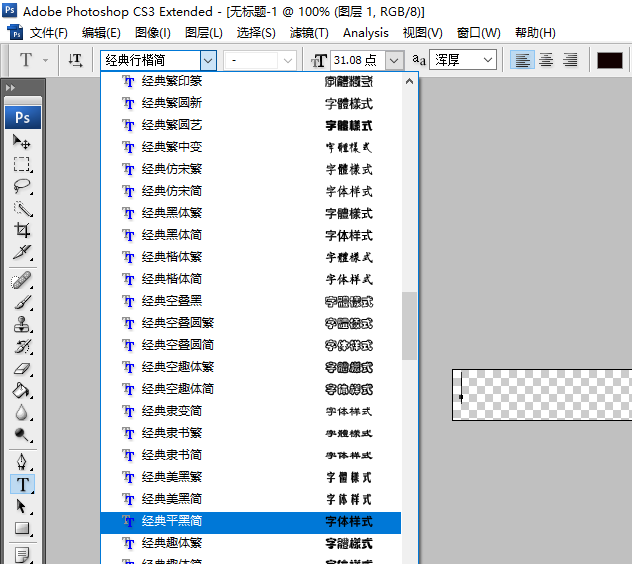Select the History Brush tool

click(x=22, y=346)
